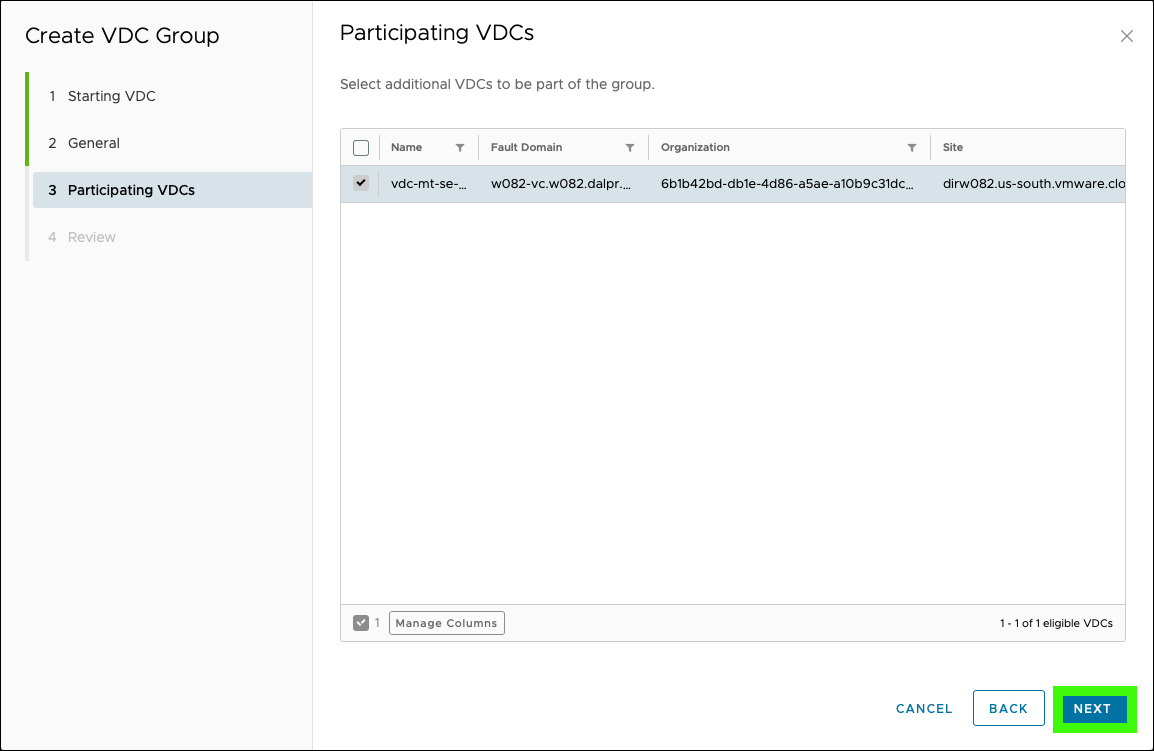Select step 3 Participating VDCs
The width and height of the screenshot is (1154, 751).
[172, 190]
